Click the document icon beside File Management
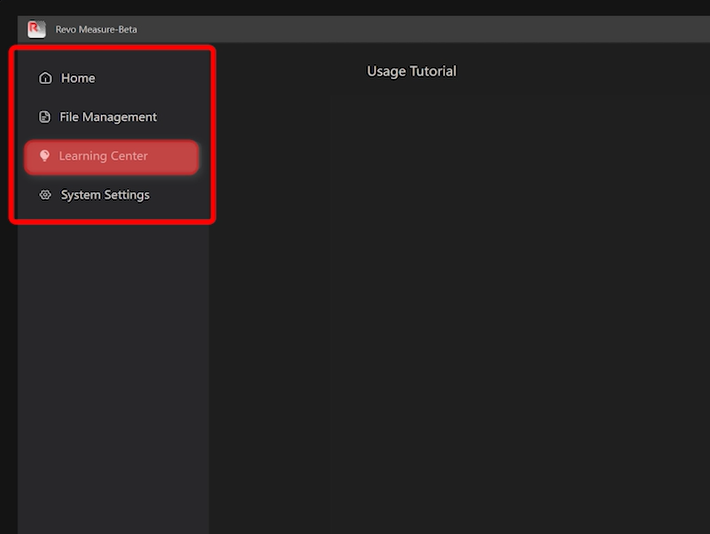710x534 pixels. (44, 117)
